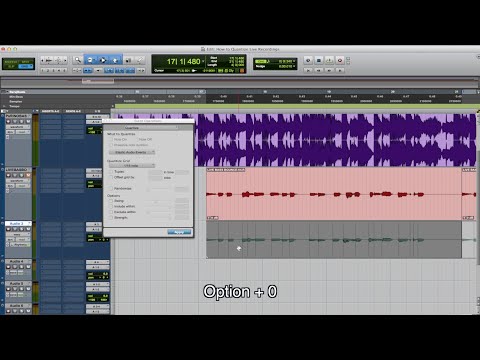Open Elastic Audio Events dropdown

[x=132, y=152]
